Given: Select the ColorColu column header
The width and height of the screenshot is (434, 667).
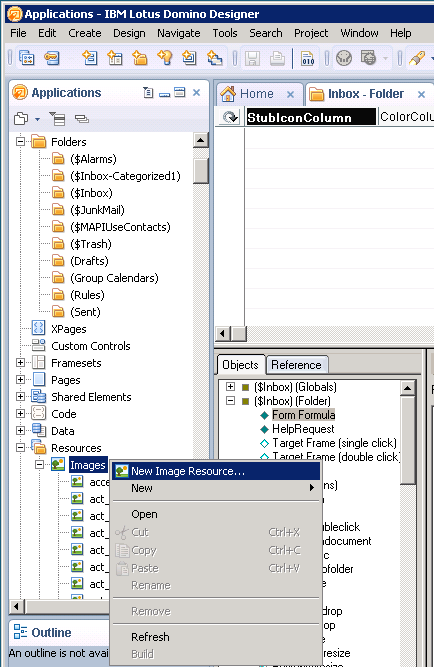Looking at the screenshot, I should tap(407, 117).
